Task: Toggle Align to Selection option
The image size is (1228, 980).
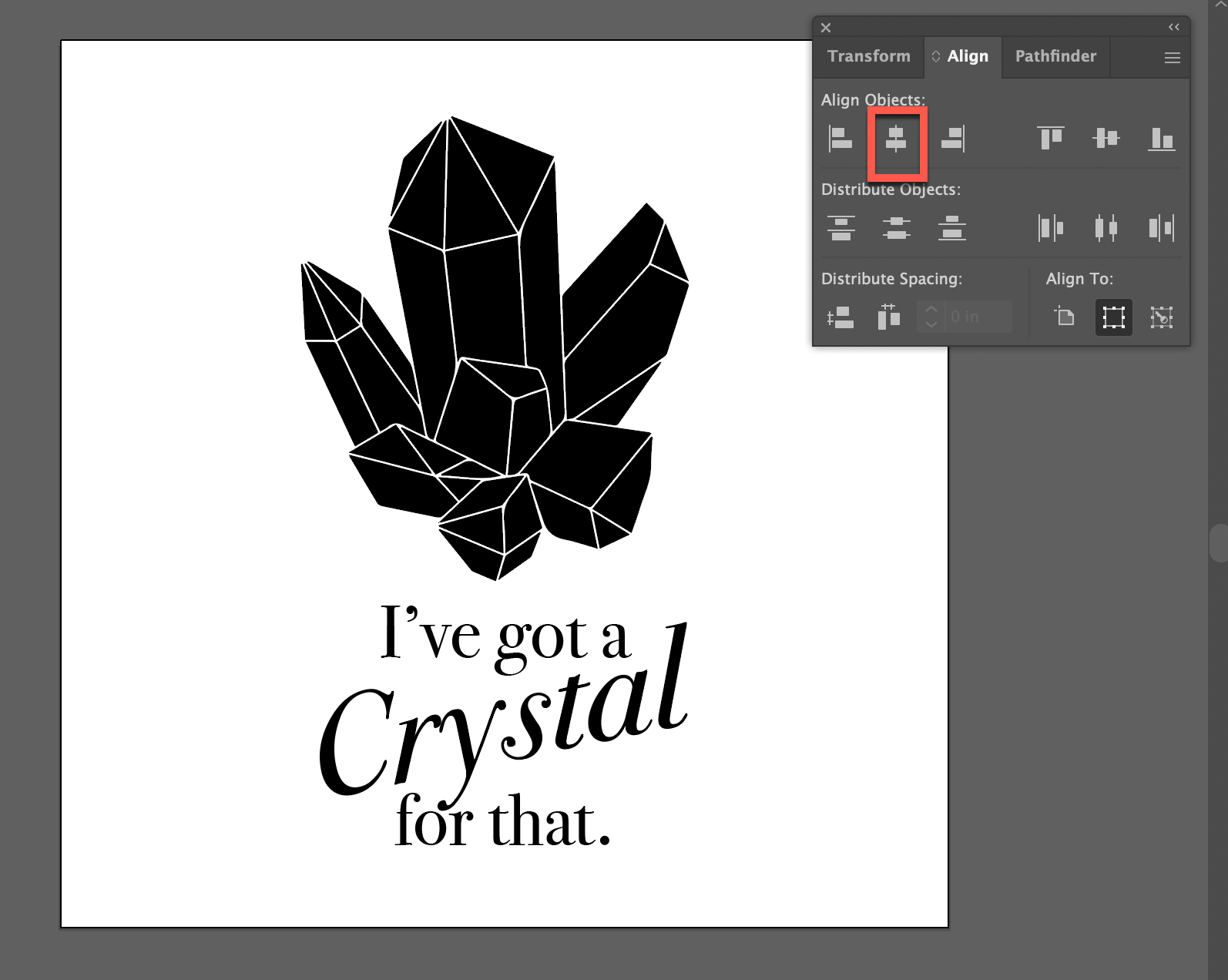Action: pos(1113,317)
